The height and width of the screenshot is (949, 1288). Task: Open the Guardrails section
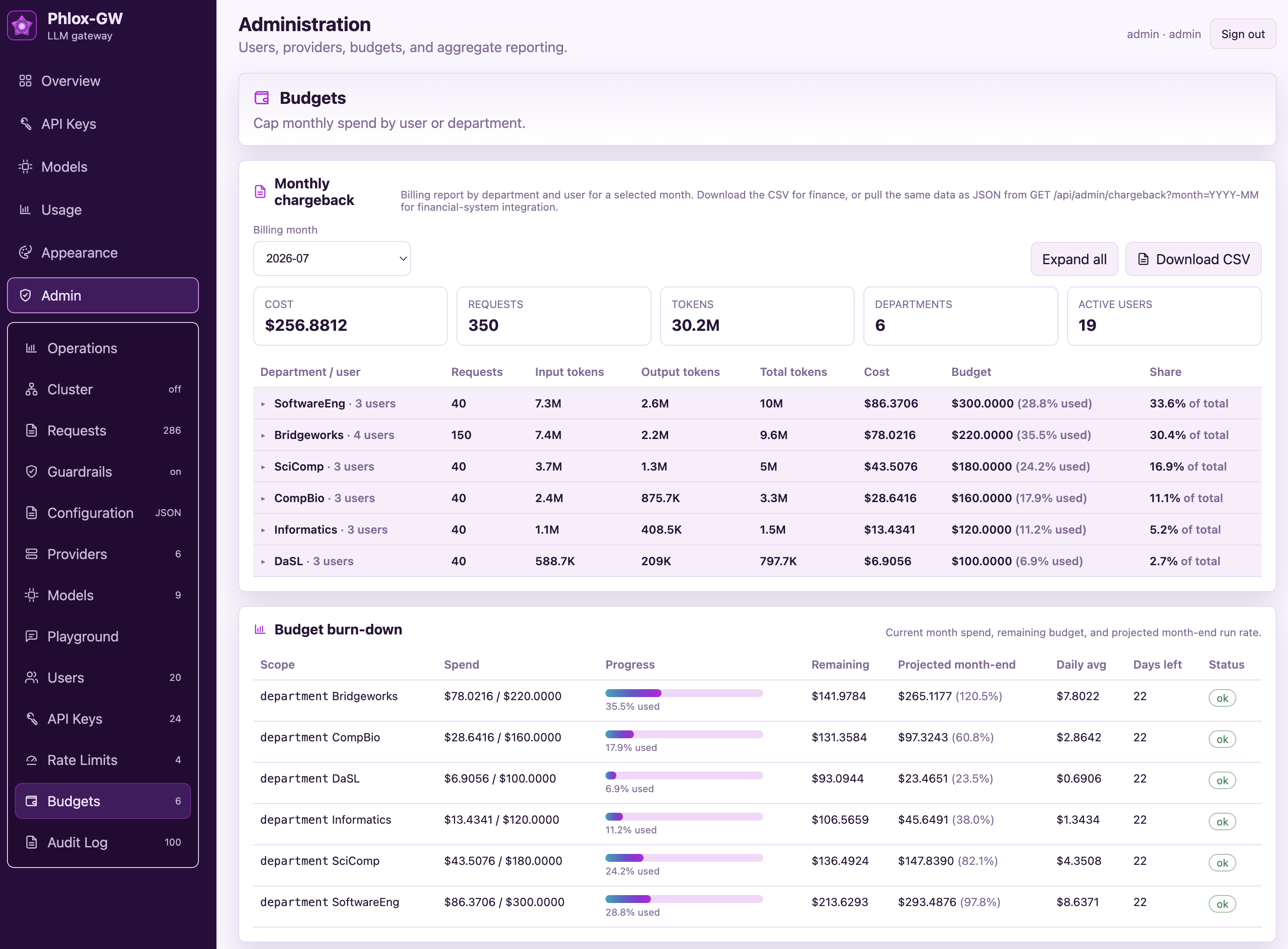coord(103,471)
